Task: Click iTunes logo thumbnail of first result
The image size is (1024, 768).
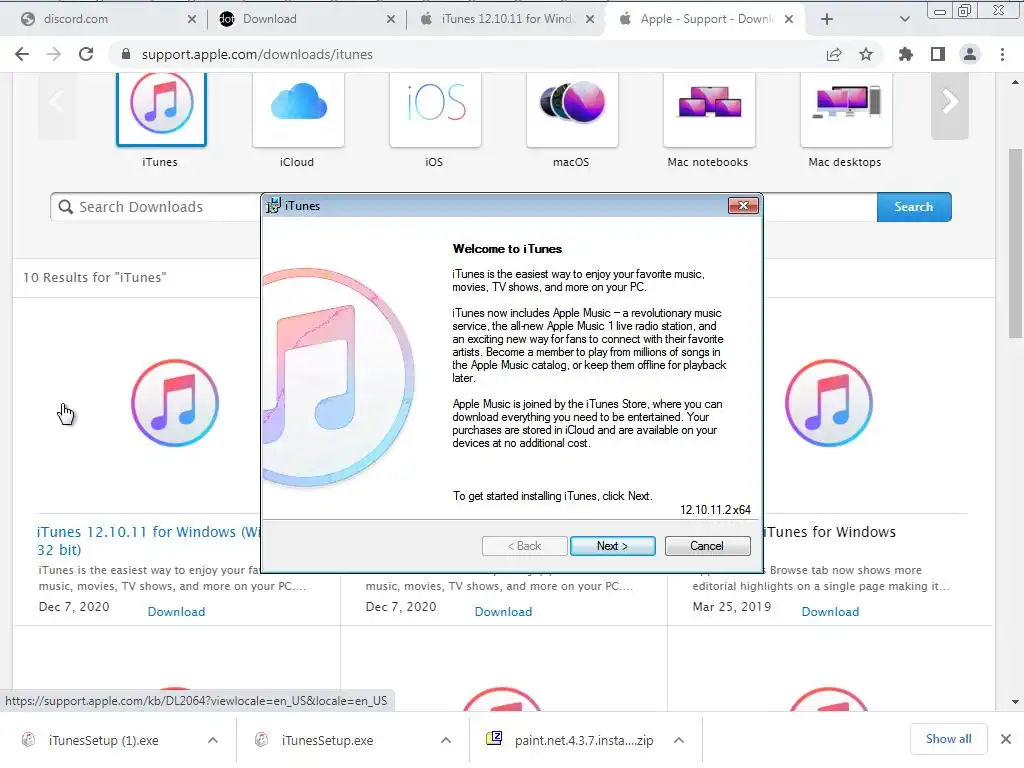Action: (175, 403)
